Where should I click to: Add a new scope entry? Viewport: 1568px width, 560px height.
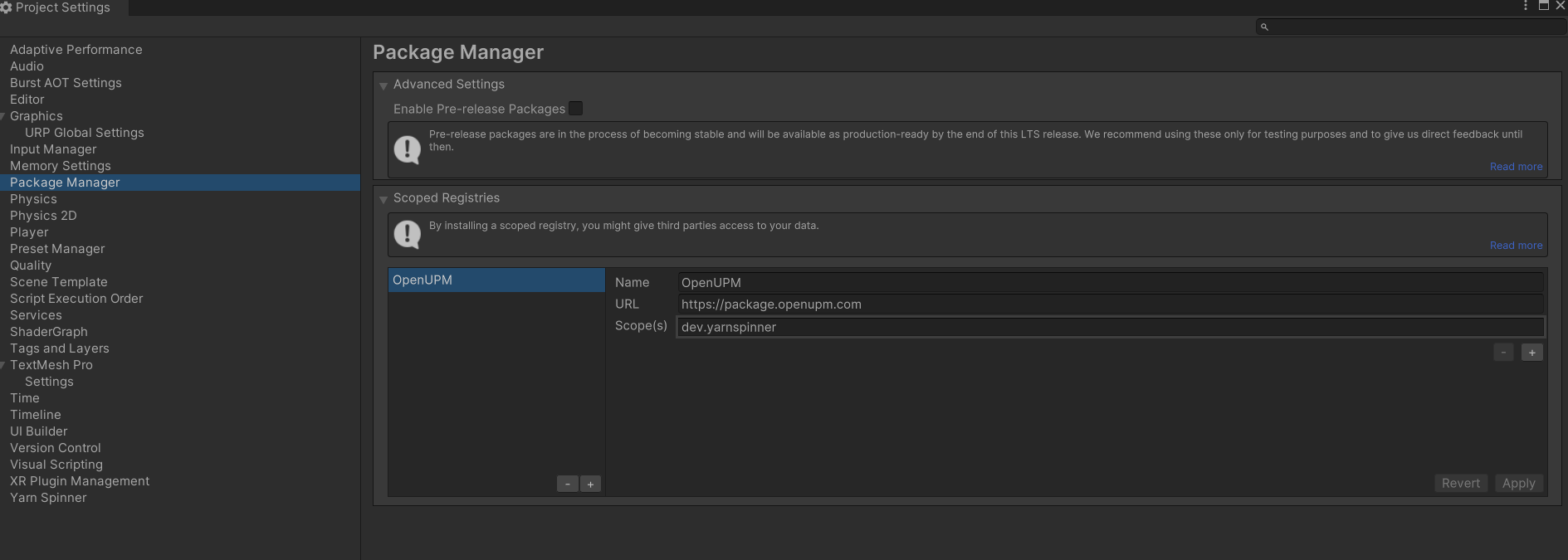pos(1531,353)
